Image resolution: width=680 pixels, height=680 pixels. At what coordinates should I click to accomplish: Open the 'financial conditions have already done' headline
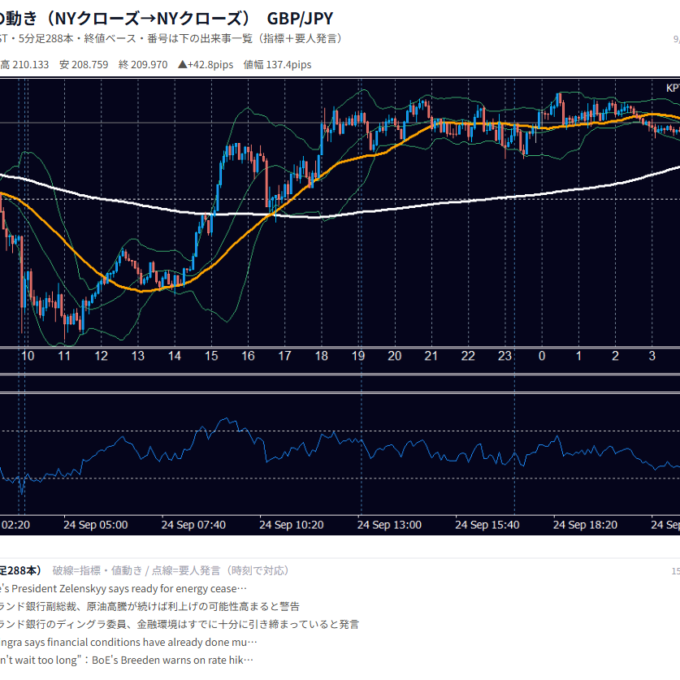(128, 642)
